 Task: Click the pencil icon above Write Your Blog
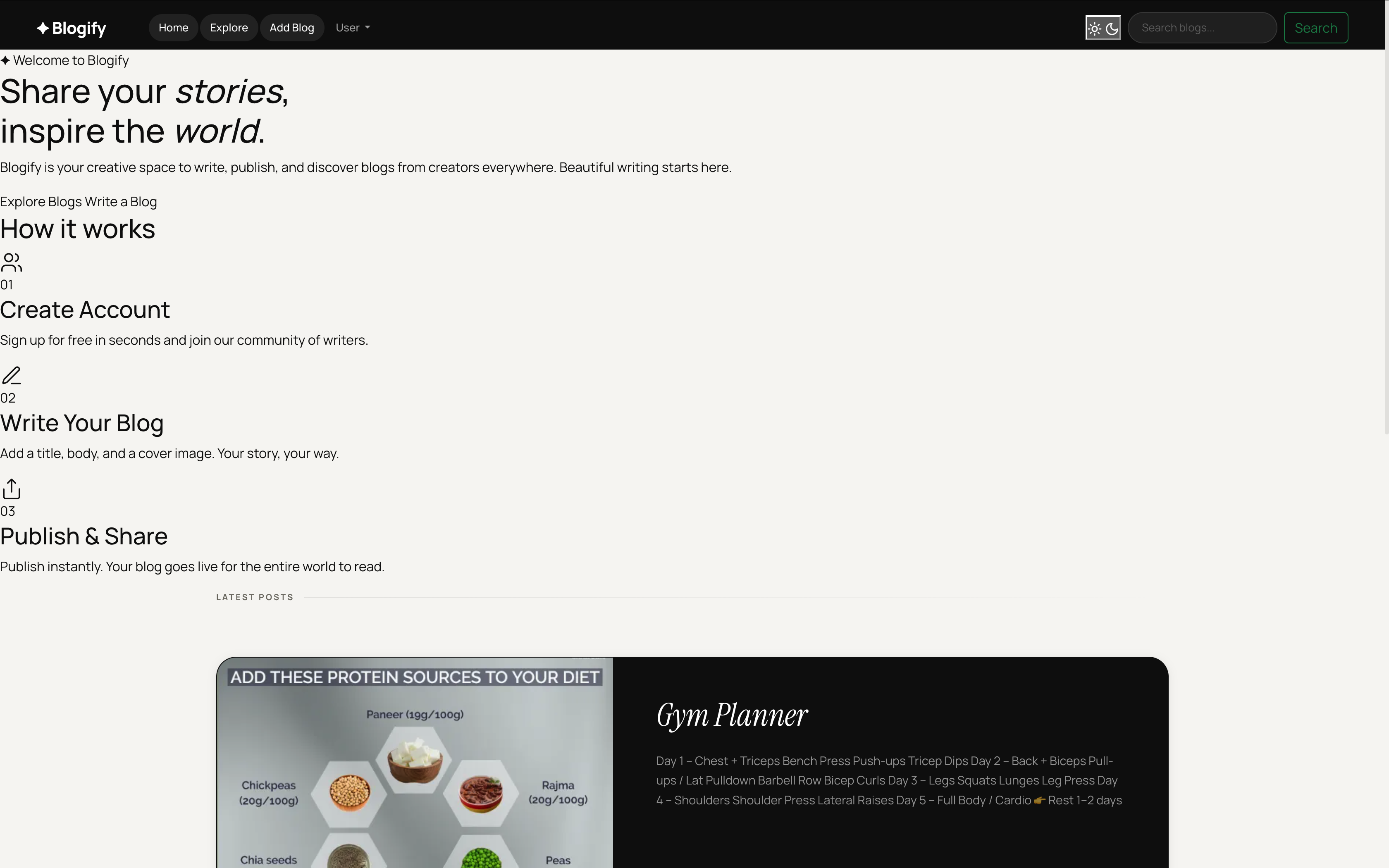[12, 375]
